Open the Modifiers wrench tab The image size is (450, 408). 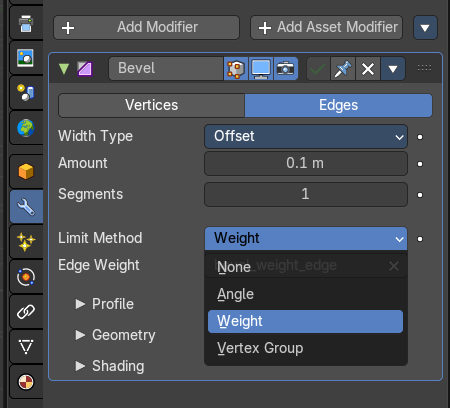(26, 207)
